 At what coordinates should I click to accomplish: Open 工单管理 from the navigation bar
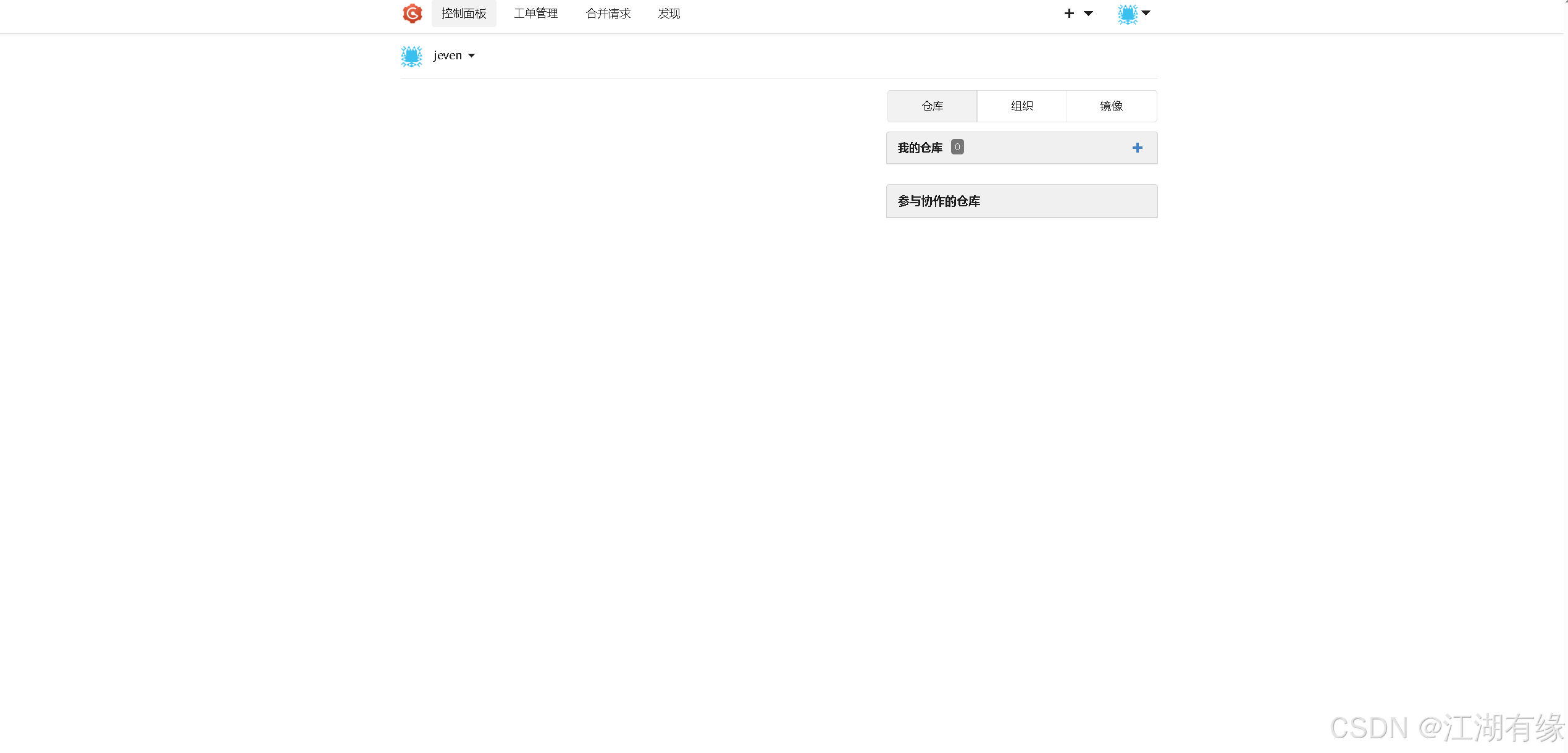pyautogui.click(x=535, y=13)
